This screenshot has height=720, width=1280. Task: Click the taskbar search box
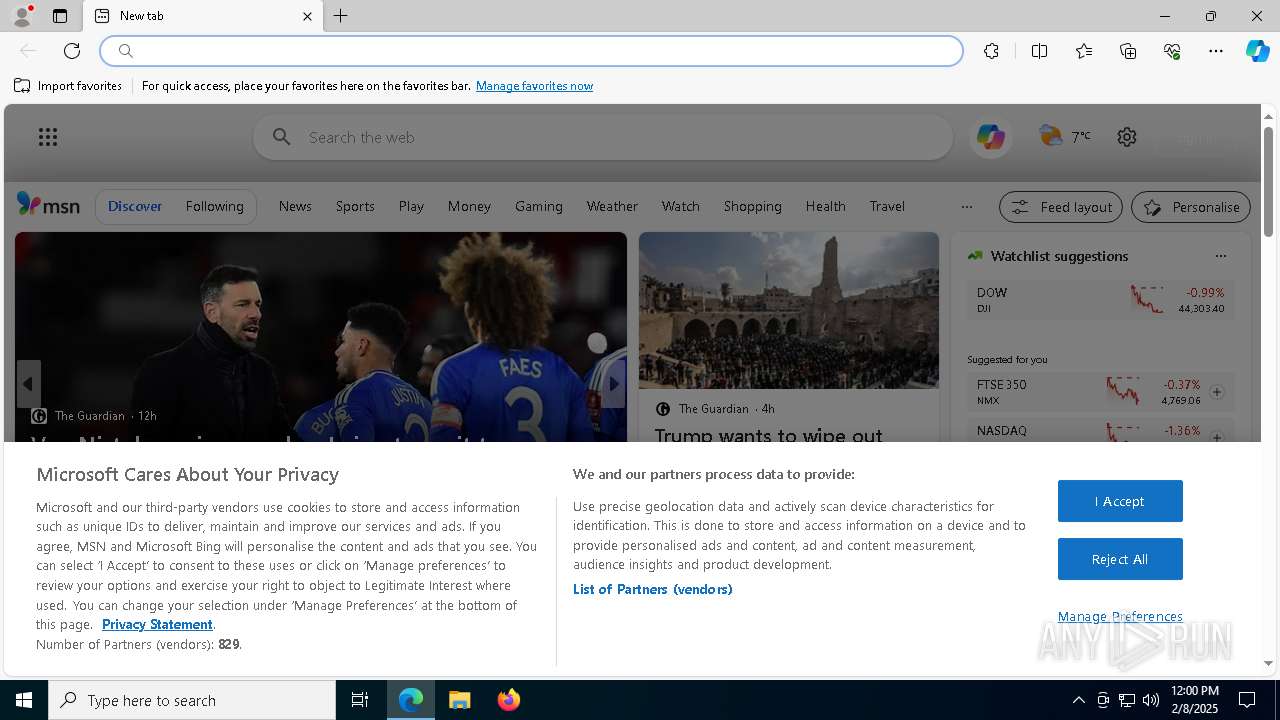pyautogui.click(x=192, y=700)
